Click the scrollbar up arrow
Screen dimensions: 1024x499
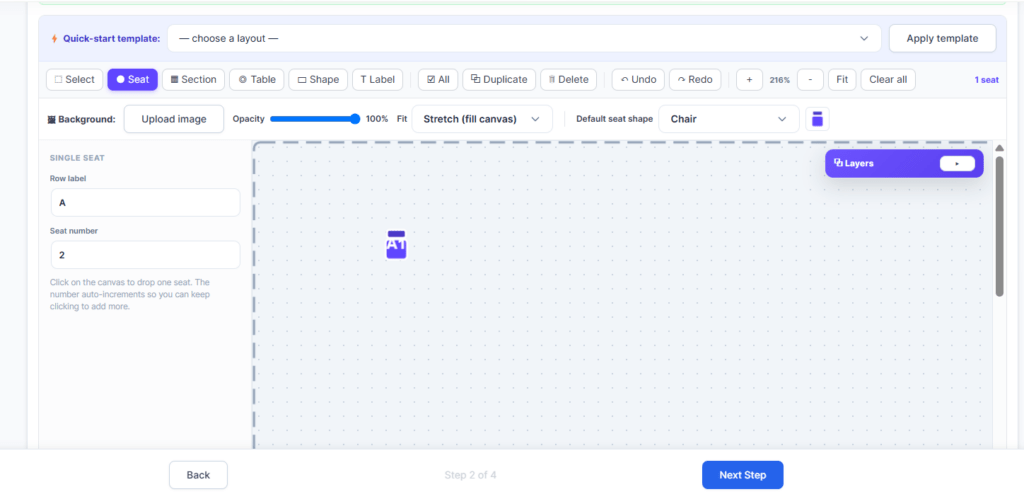(999, 148)
